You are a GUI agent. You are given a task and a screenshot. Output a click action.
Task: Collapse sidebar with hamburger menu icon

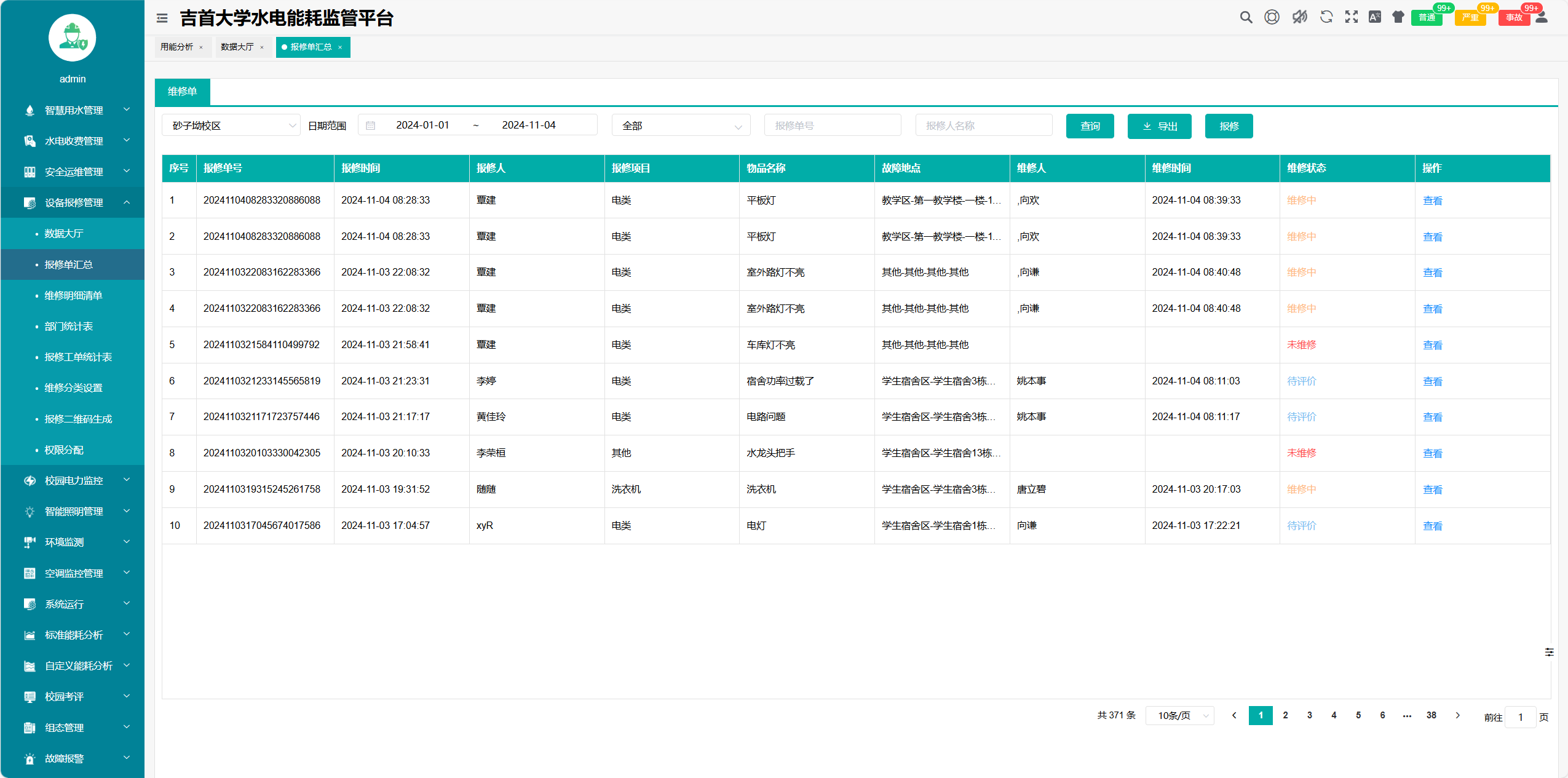162,18
